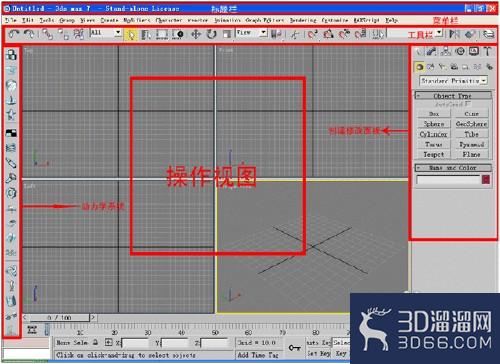Select the Select and Move tool
The width and height of the screenshot is (500, 364).
pyautogui.click(x=196, y=35)
